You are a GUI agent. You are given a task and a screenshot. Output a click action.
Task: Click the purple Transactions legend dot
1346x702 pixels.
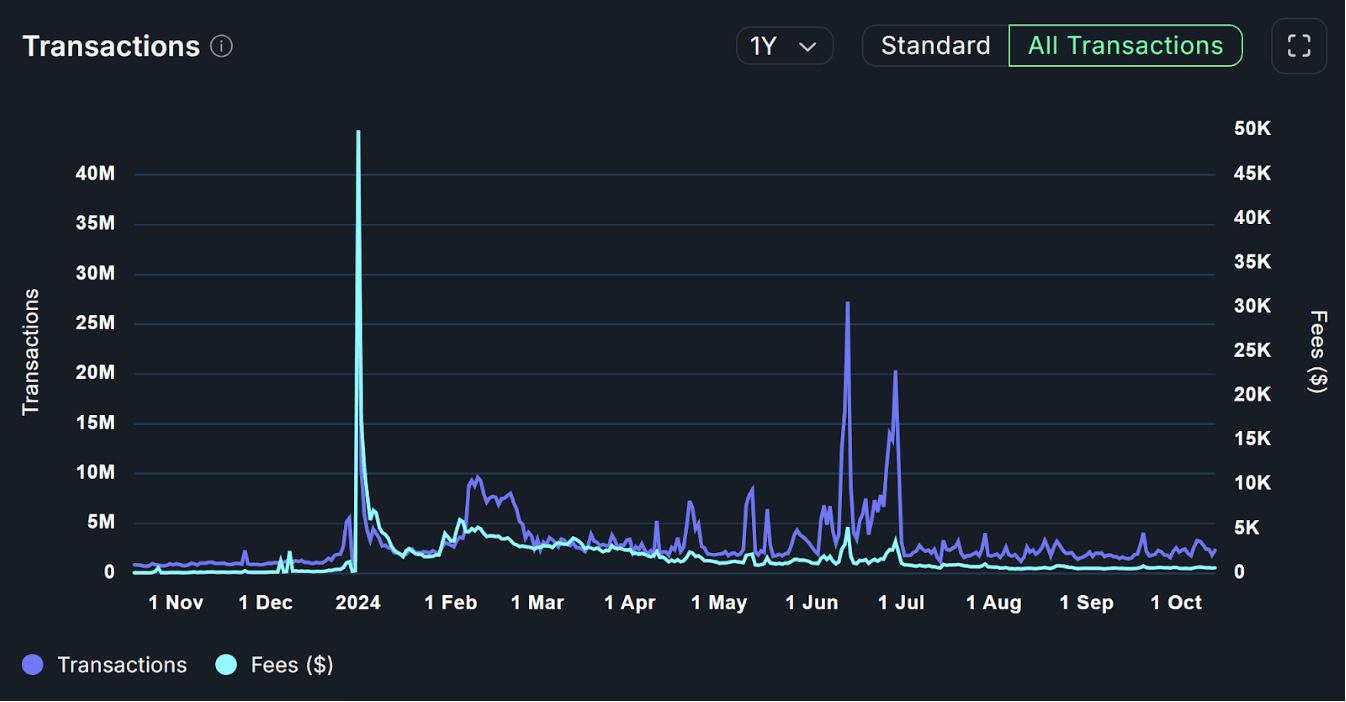tap(33, 665)
